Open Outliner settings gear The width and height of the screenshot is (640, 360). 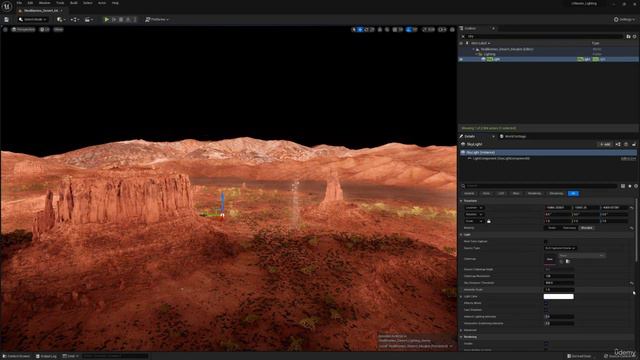point(634,36)
